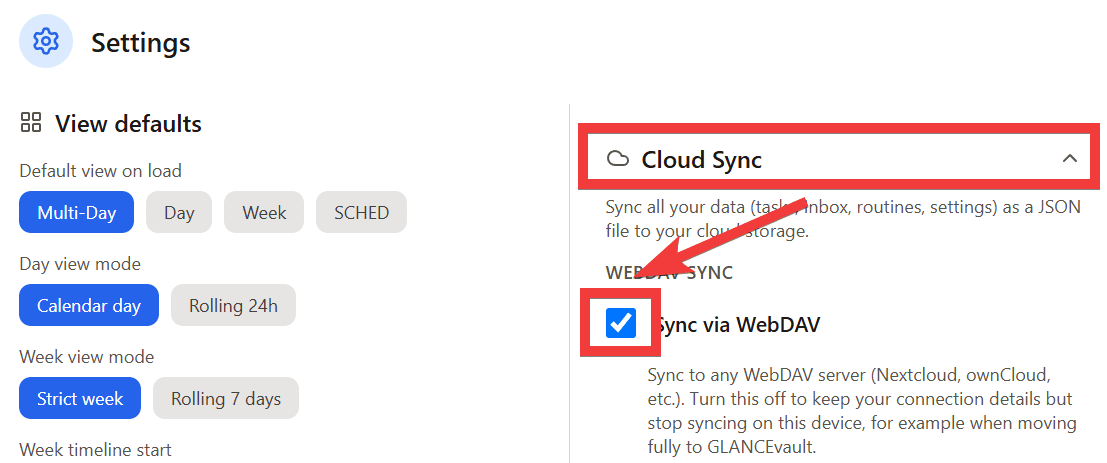Click the Cloud Sync section header
Viewport: 1107px width, 463px height.
(x=839, y=159)
